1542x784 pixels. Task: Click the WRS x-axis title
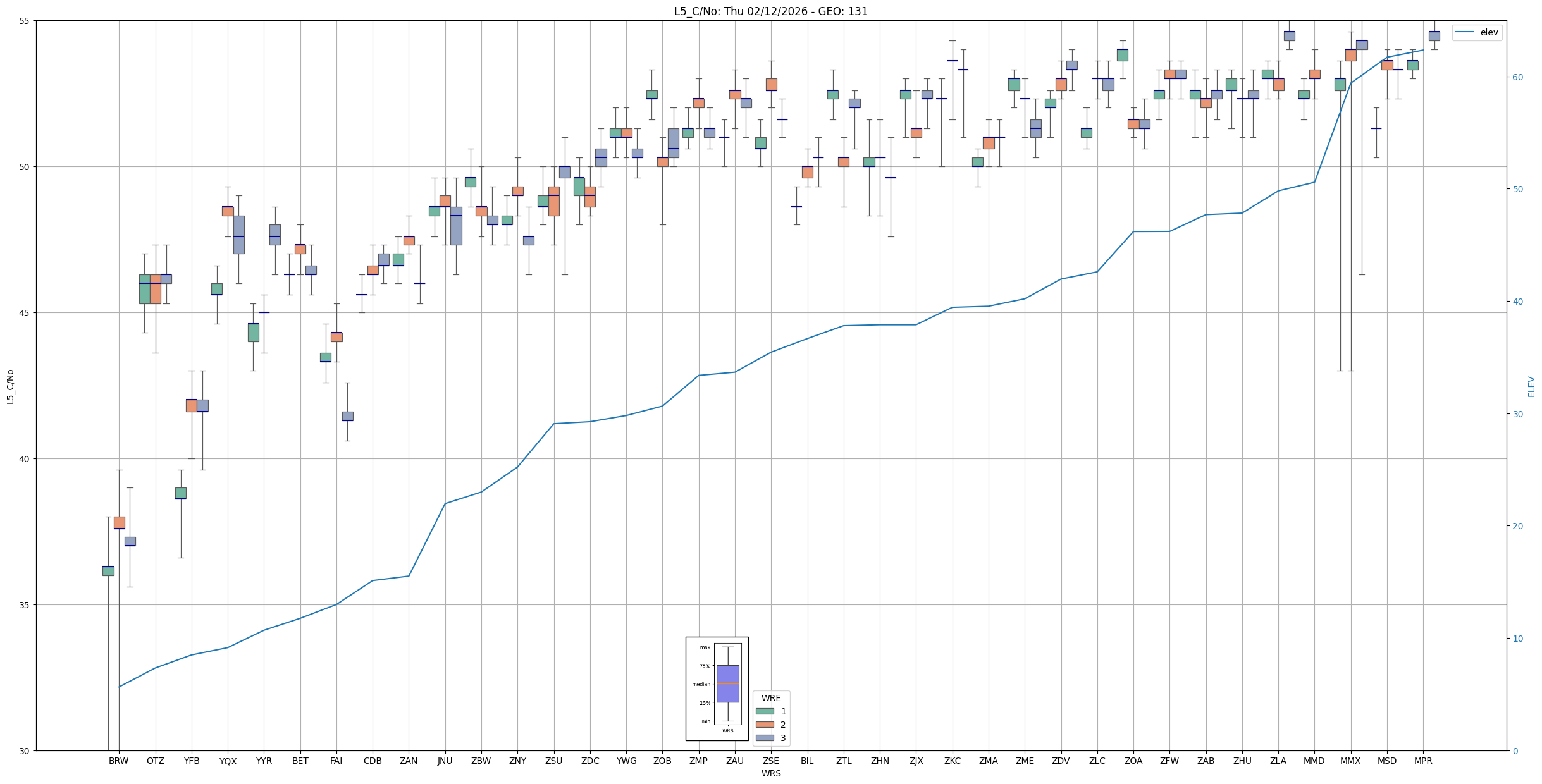(771, 773)
